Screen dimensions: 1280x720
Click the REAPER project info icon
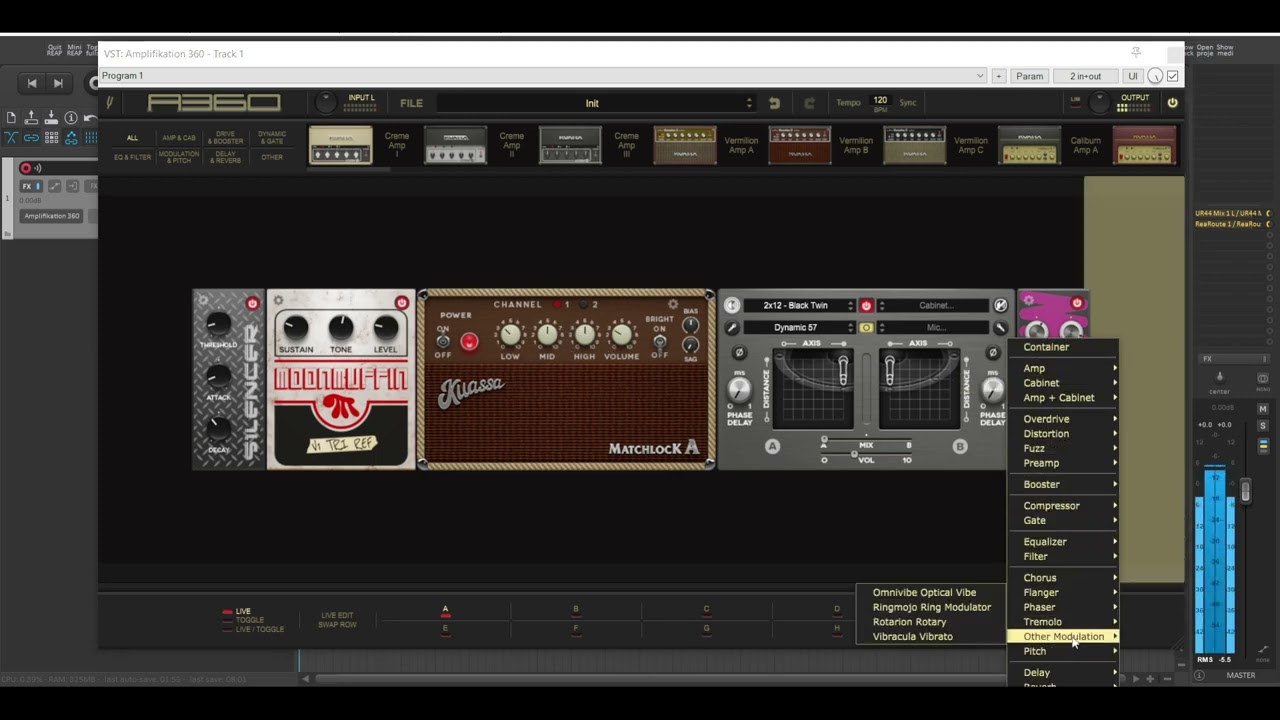pyautogui.click(x=71, y=118)
